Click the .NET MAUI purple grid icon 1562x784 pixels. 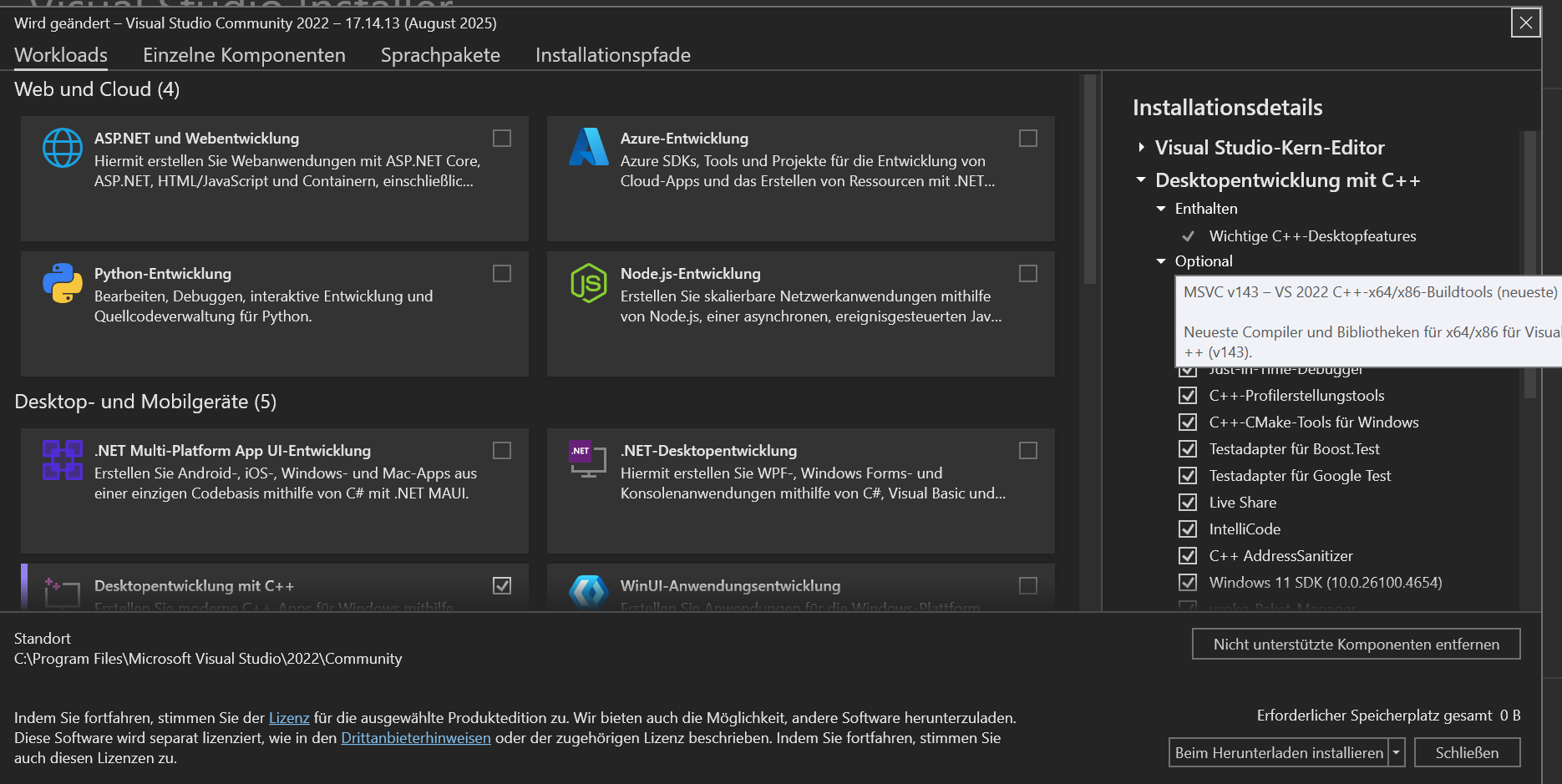coord(63,460)
